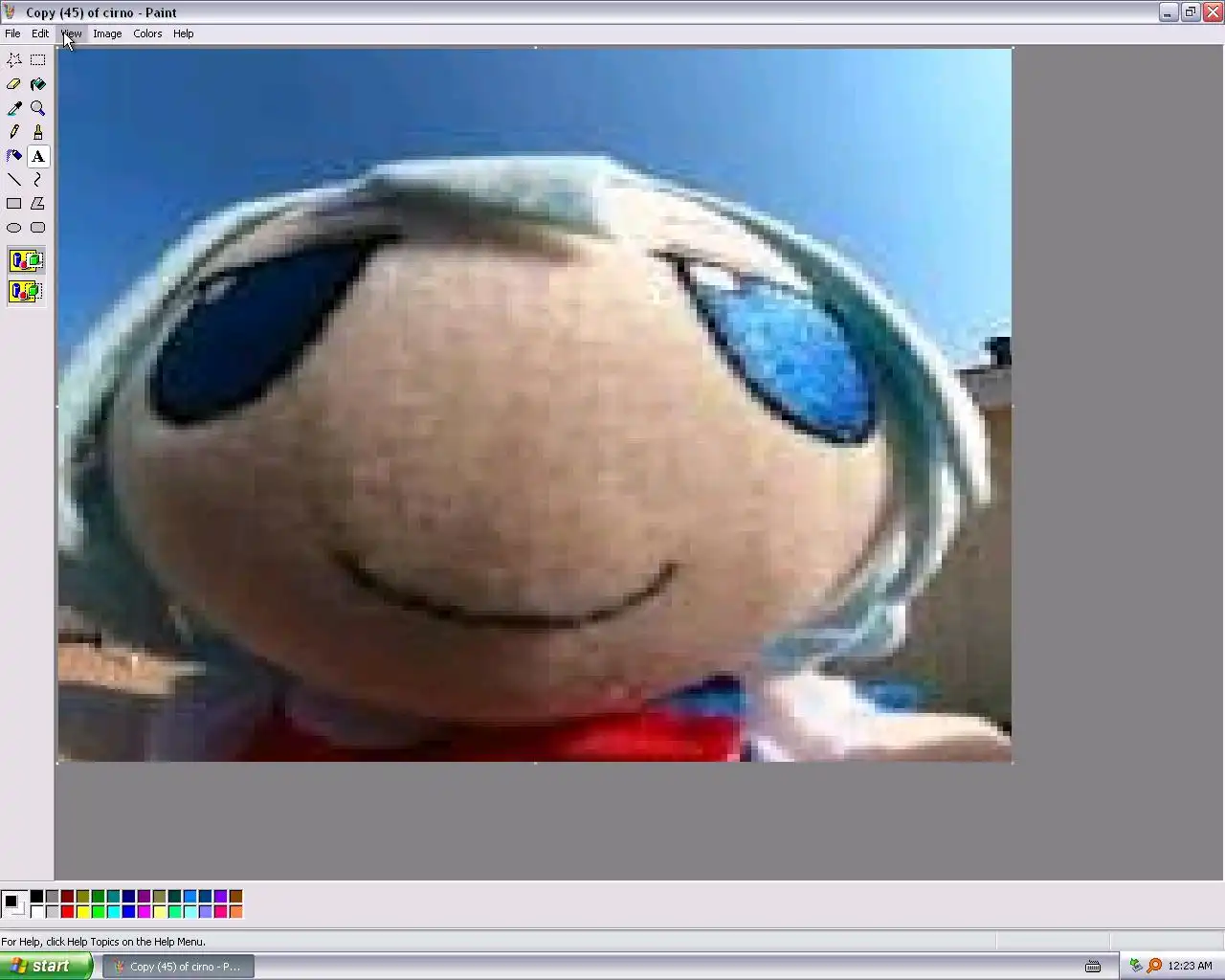Click the on-screen keyboard icon in taskbar
This screenshot has height=980, width=1225.
1093,967
